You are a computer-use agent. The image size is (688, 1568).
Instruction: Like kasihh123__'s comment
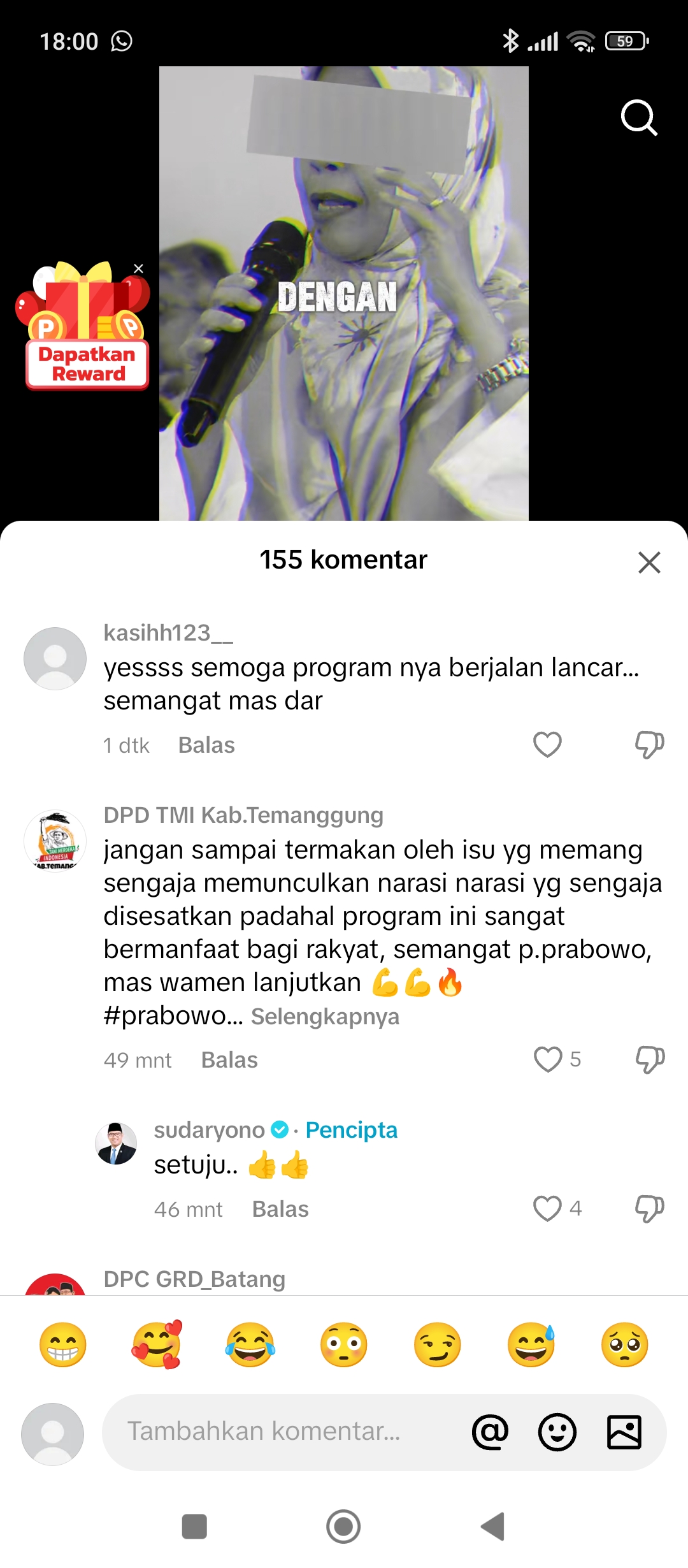547,744
